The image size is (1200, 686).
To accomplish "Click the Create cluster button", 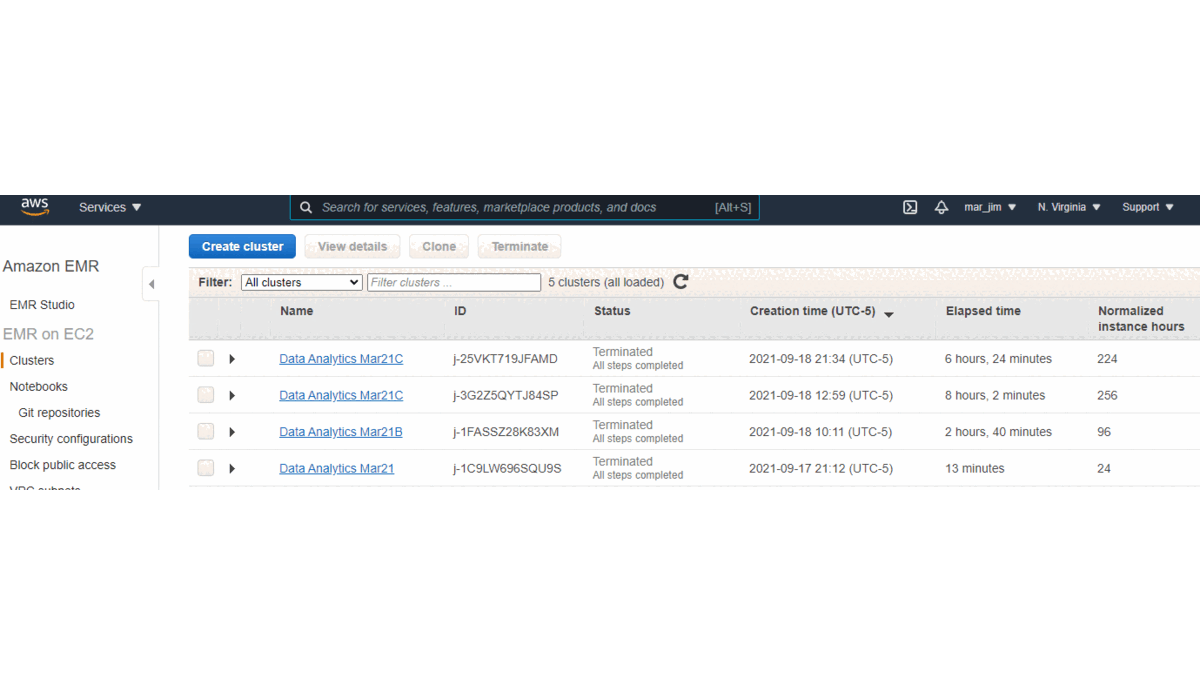I will pos(243,246).
